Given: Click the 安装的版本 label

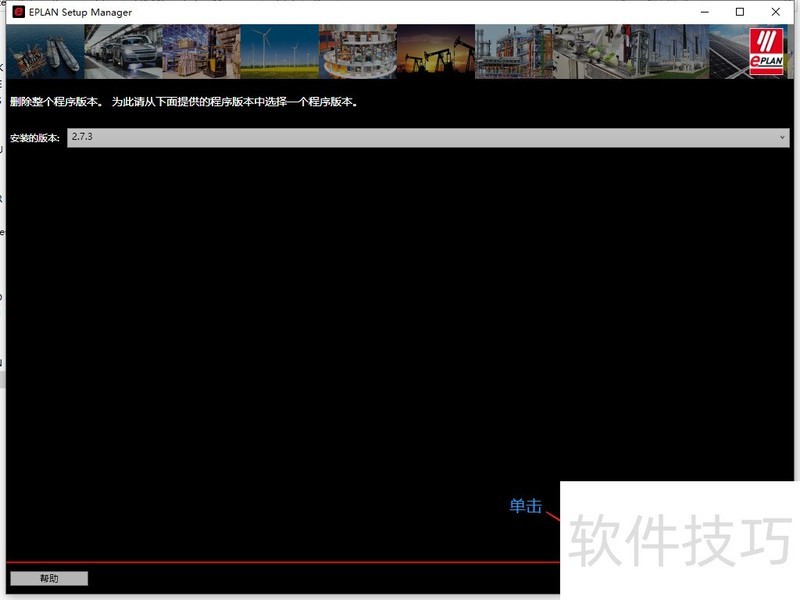Looking at the screenshot, I should click(x=35, y=137).
